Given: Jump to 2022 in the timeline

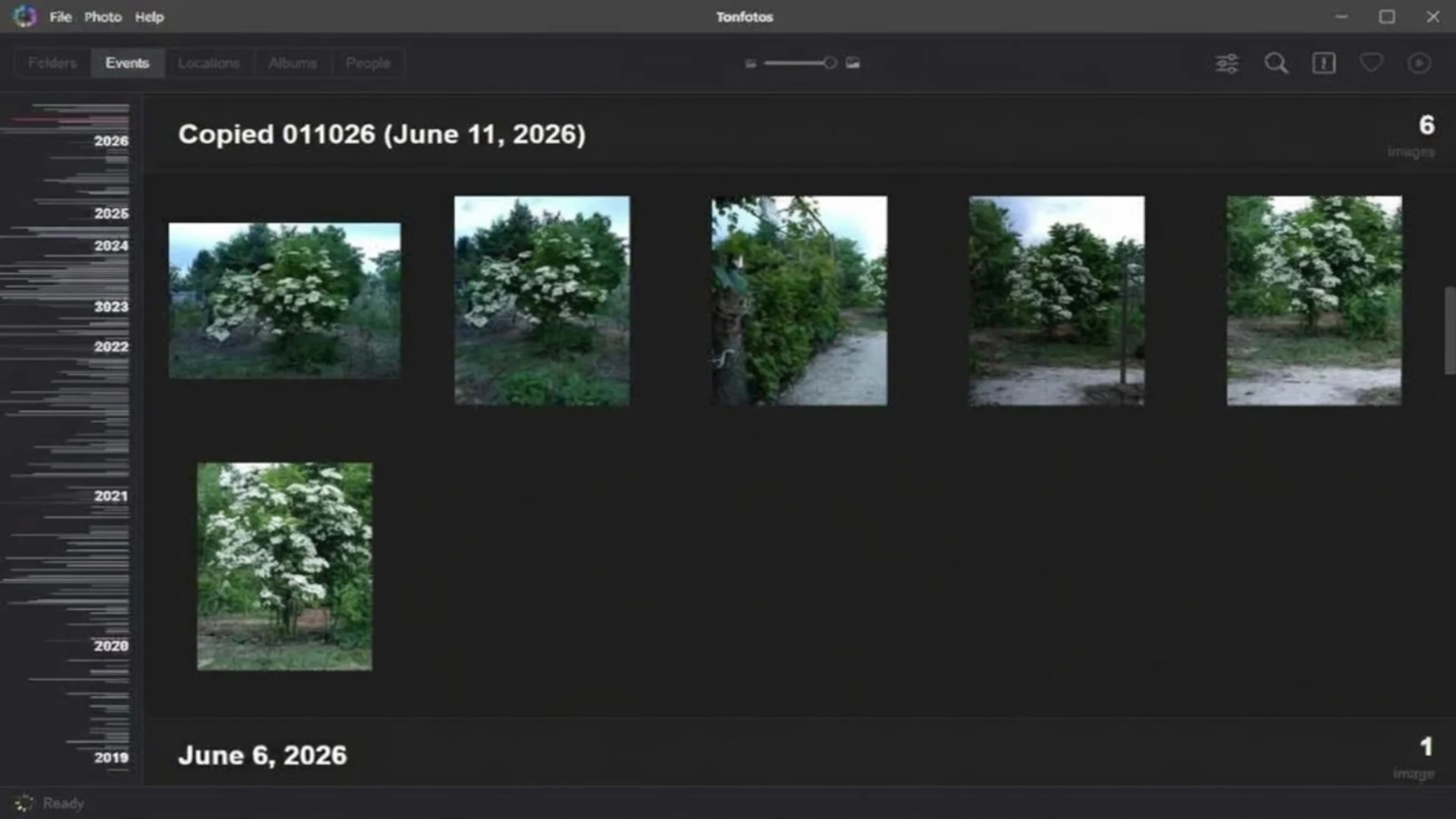Looking at the screenshot, I should (x=111, y=347).
